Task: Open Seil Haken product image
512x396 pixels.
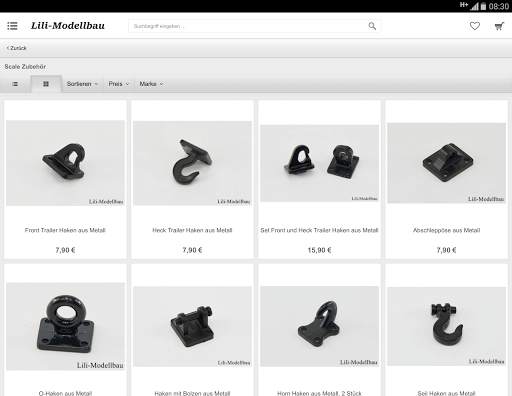Action: click(x=446, y=326)
